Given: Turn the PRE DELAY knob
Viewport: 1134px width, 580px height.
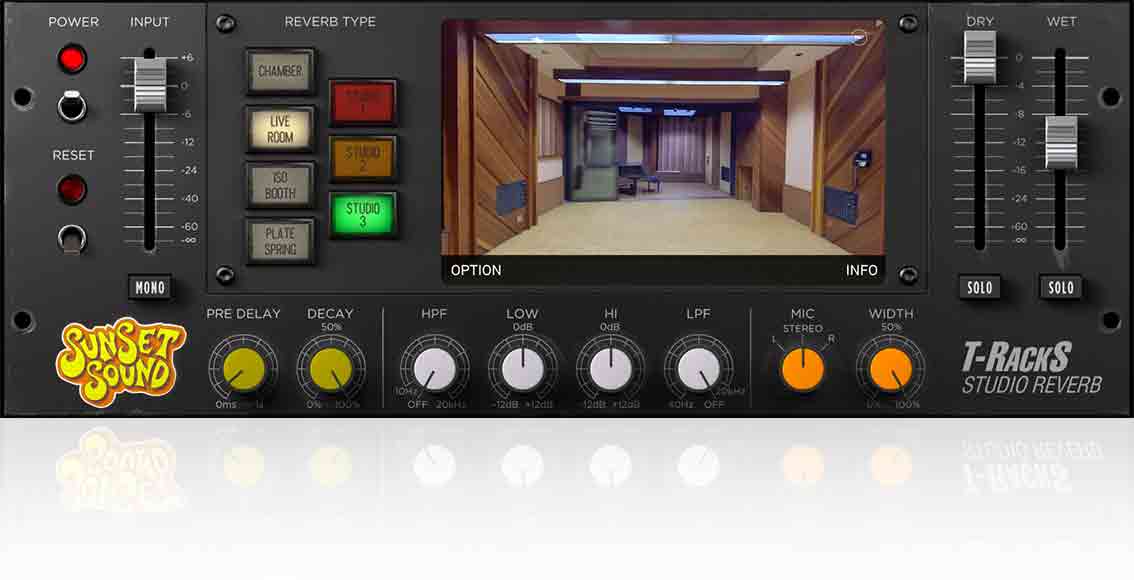Looking at the screenshot, I should point(243,368).
